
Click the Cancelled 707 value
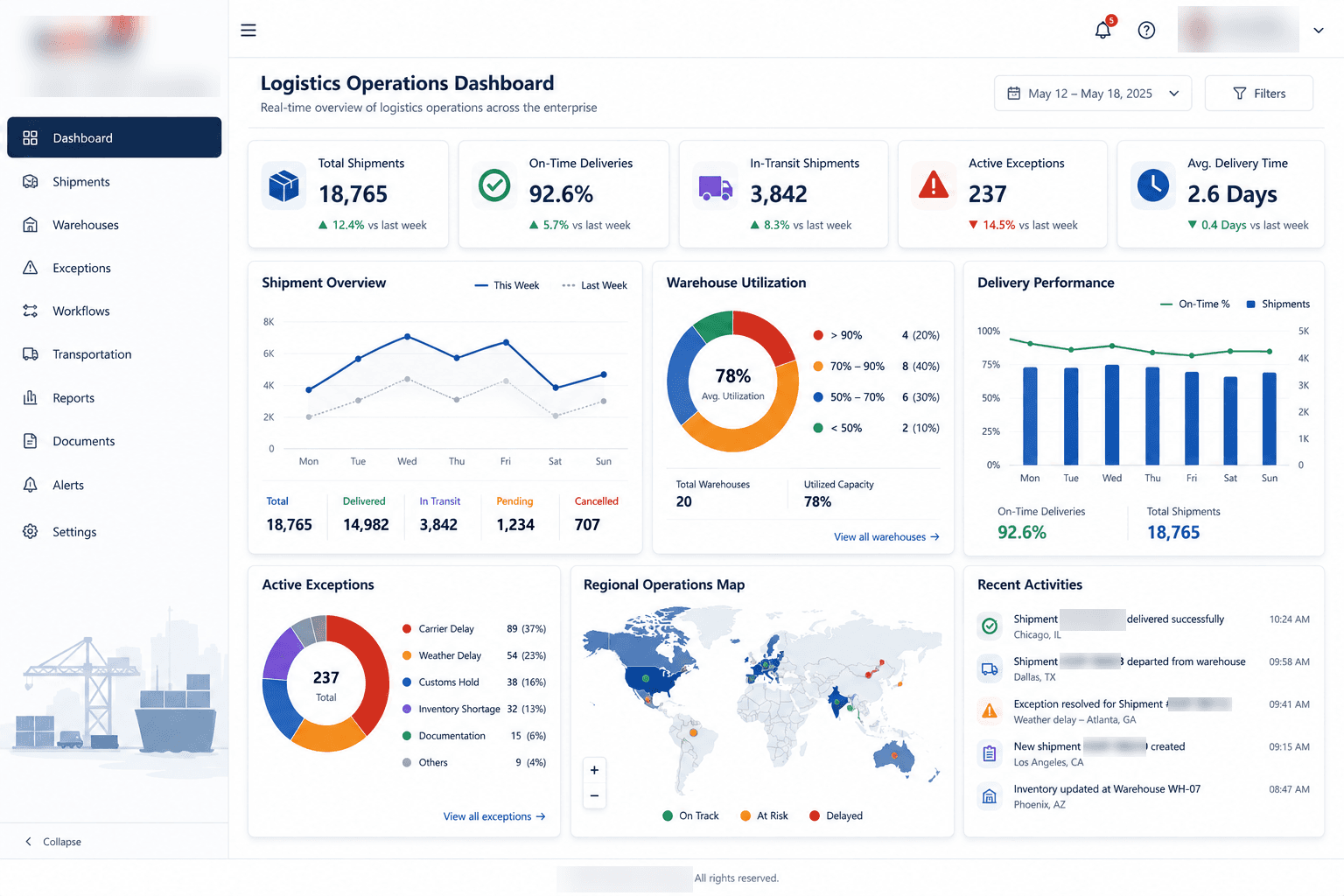587,525
